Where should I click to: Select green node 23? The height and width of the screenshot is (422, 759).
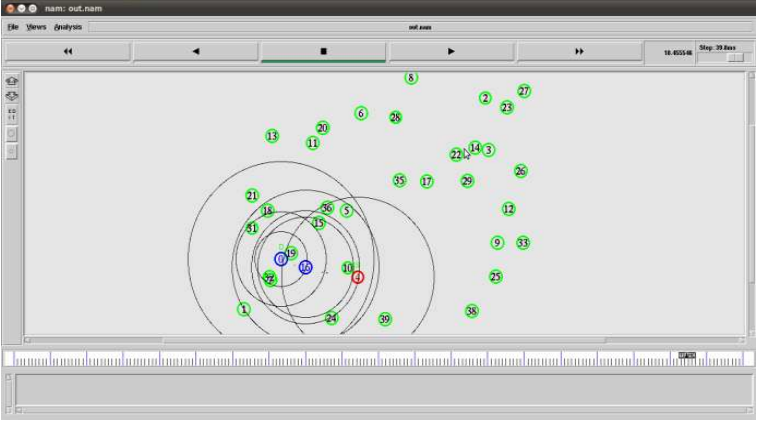point(507,107)
